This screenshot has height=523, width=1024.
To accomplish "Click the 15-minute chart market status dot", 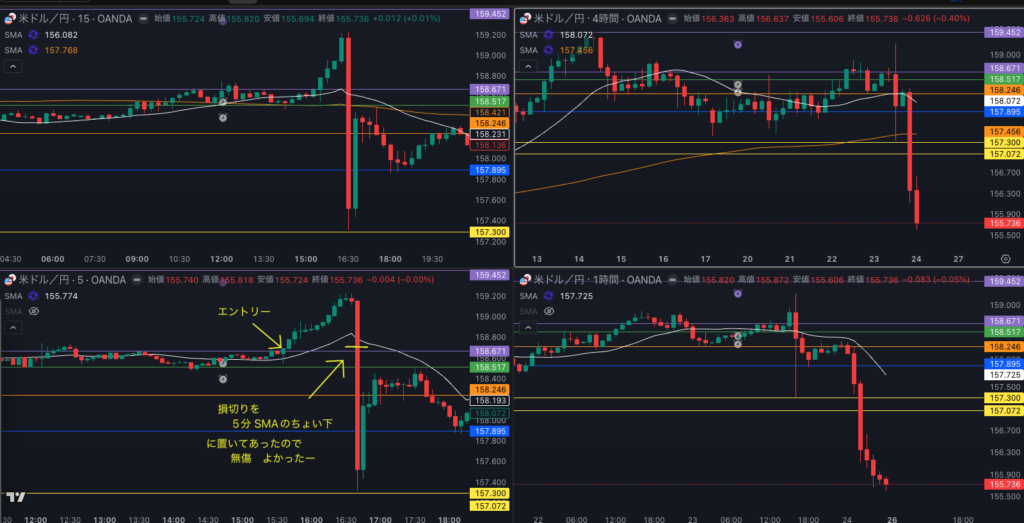I will pos(143,18).
